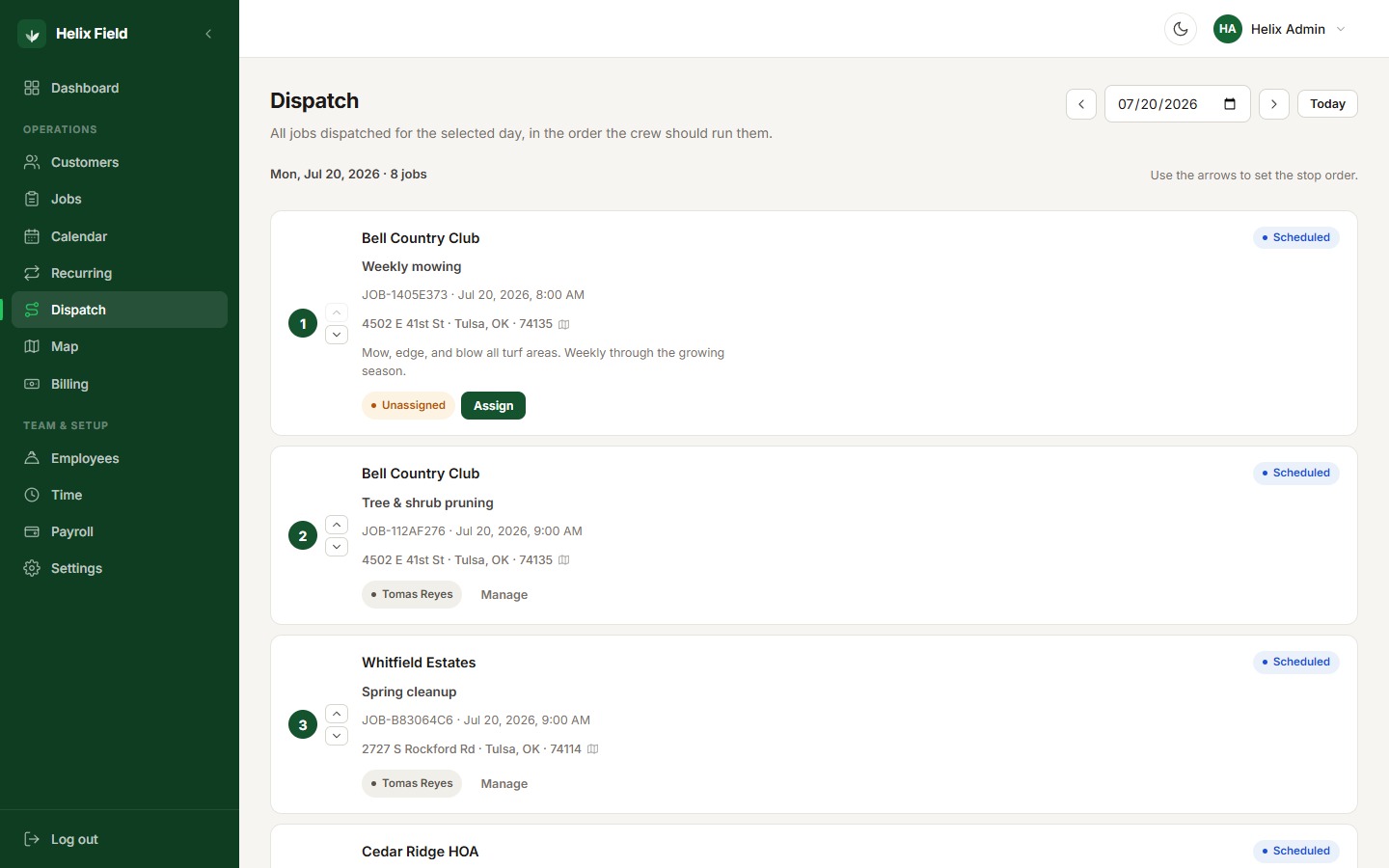Move stop 3 down in the order
The image size is (1389, 868).
tap(337, 736)
